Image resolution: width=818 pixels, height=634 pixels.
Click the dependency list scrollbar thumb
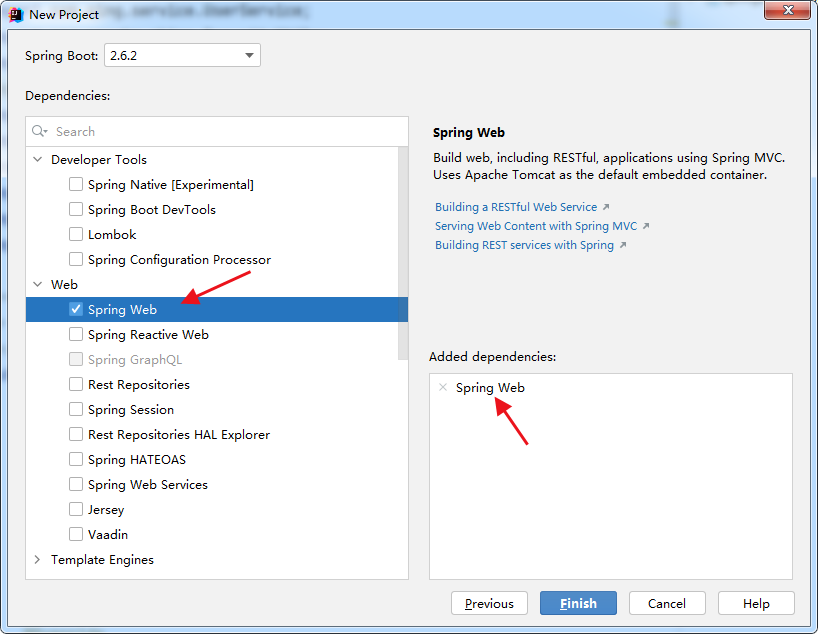403,253
